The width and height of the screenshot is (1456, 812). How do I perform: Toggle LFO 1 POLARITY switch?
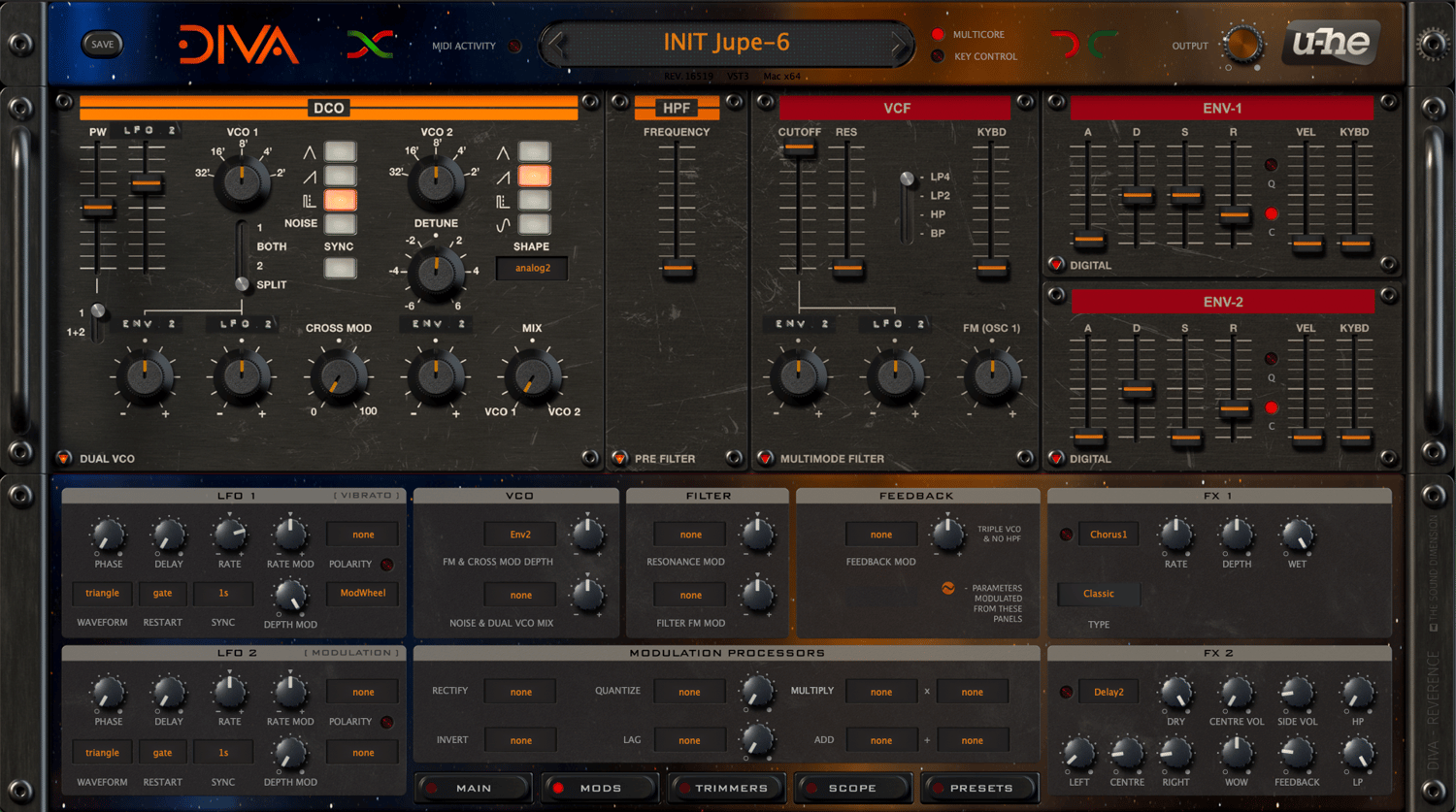coord(386,564)
